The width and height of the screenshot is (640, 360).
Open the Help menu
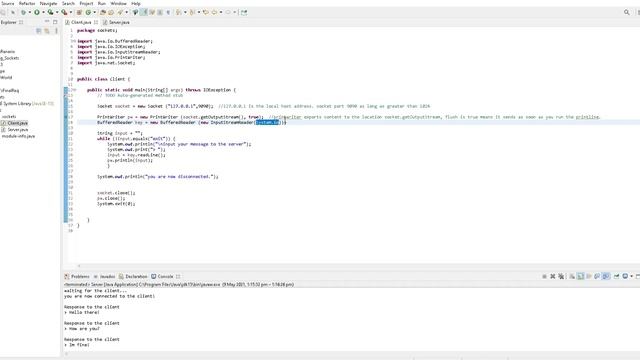pos(136,3)
